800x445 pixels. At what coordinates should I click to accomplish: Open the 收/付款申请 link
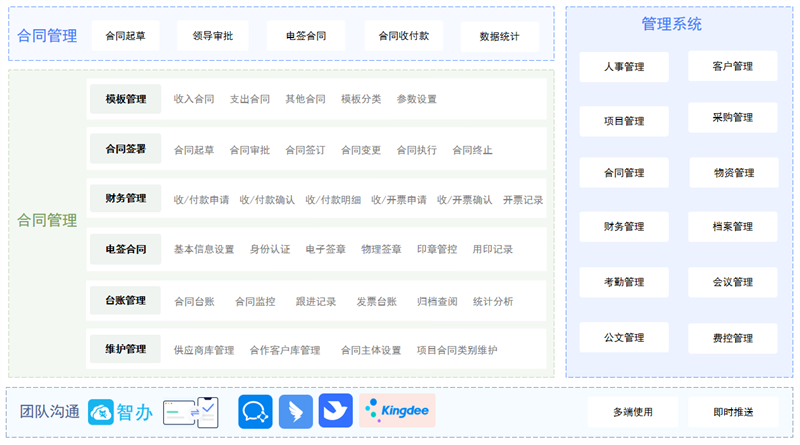tap(201, 200)
